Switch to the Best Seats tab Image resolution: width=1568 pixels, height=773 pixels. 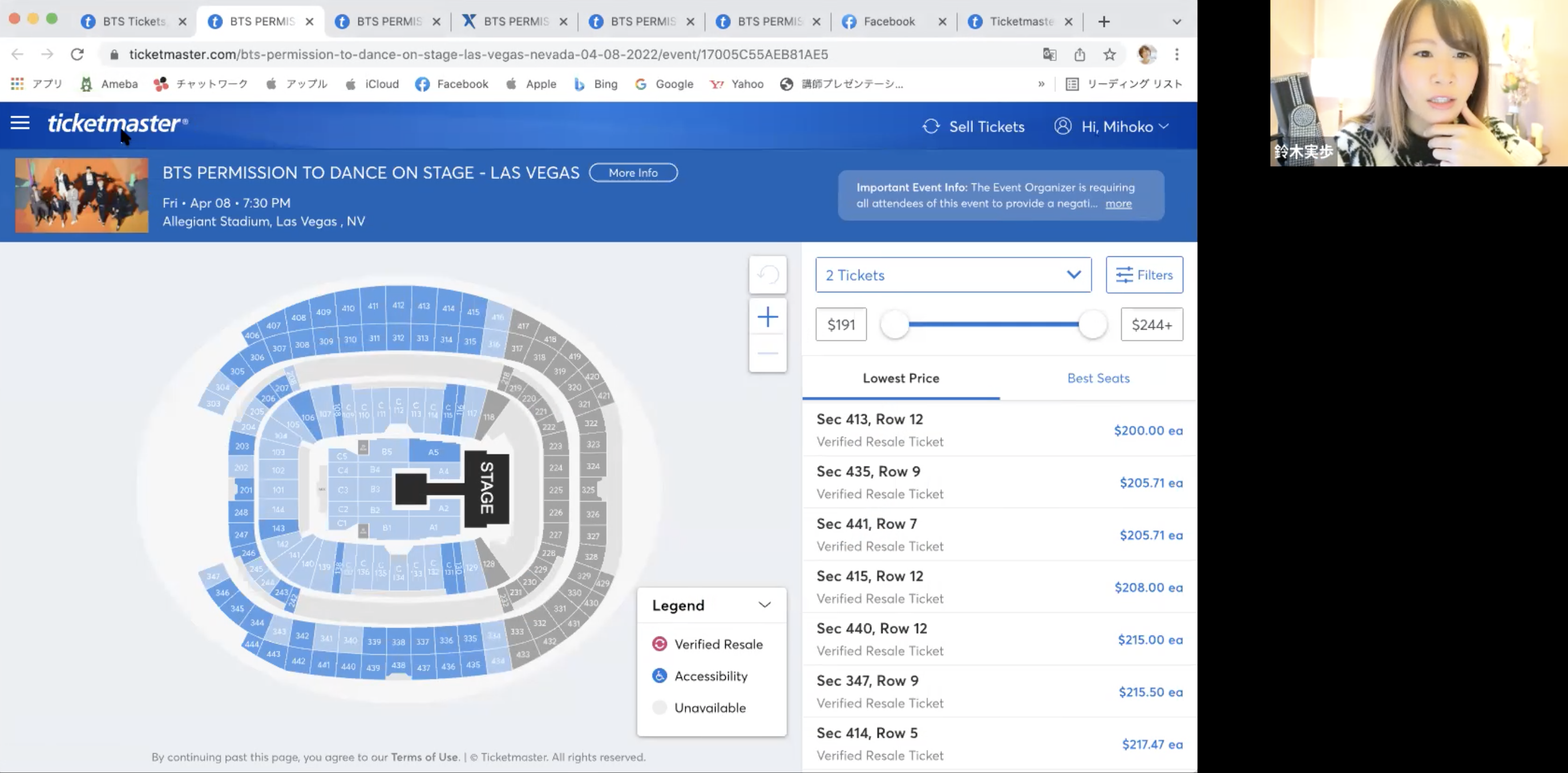pos(1098,379)
